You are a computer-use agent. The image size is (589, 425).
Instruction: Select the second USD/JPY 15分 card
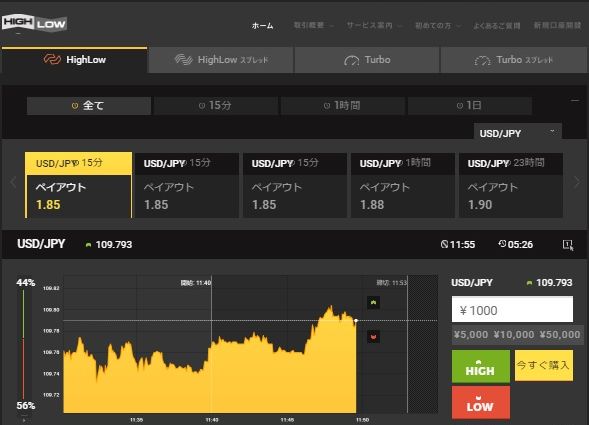[186, 185]
